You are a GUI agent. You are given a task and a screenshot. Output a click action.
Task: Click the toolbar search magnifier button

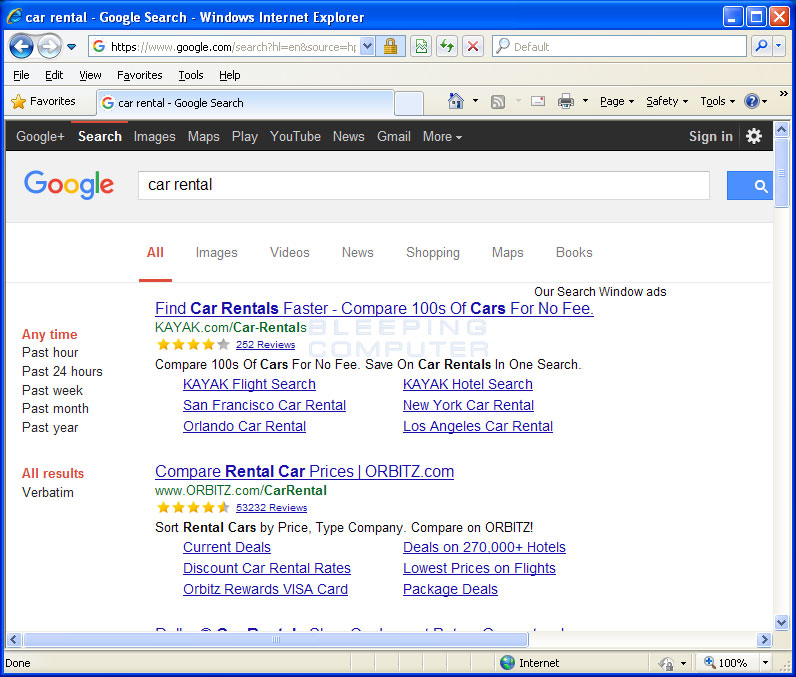[761, 47]
